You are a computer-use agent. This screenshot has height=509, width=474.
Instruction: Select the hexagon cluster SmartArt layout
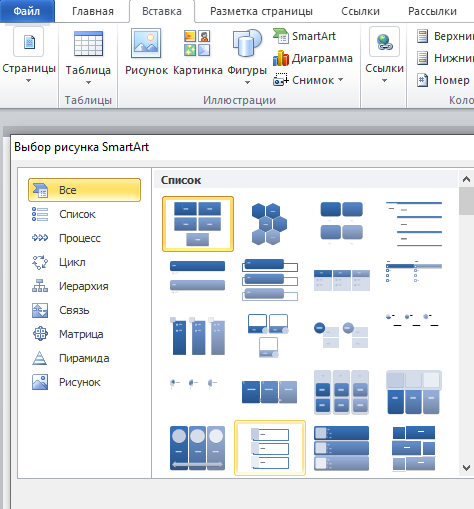tap(270, 224)
